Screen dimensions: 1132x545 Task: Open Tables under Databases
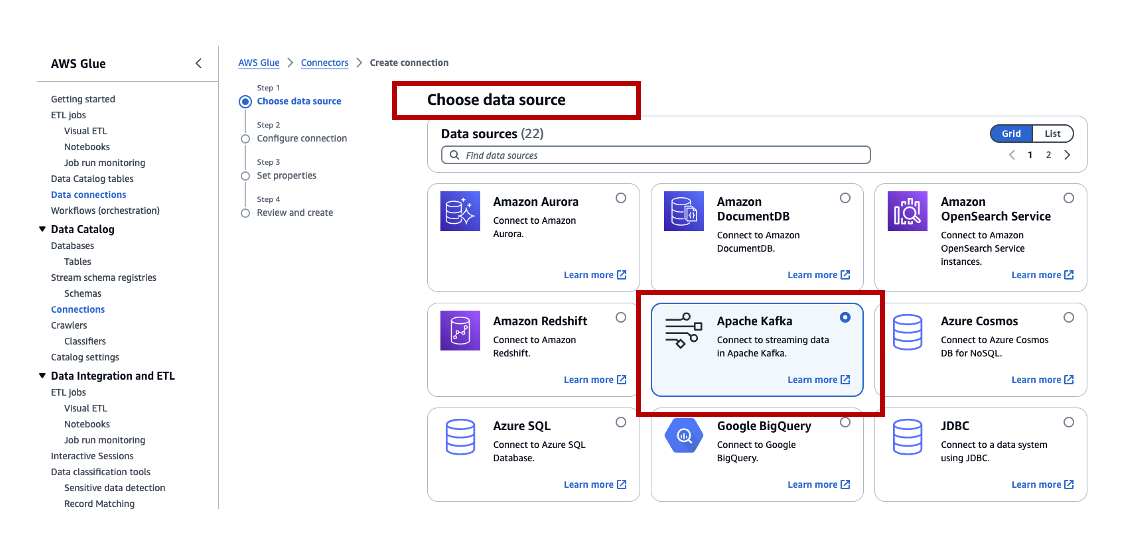[x=77, y=261]
